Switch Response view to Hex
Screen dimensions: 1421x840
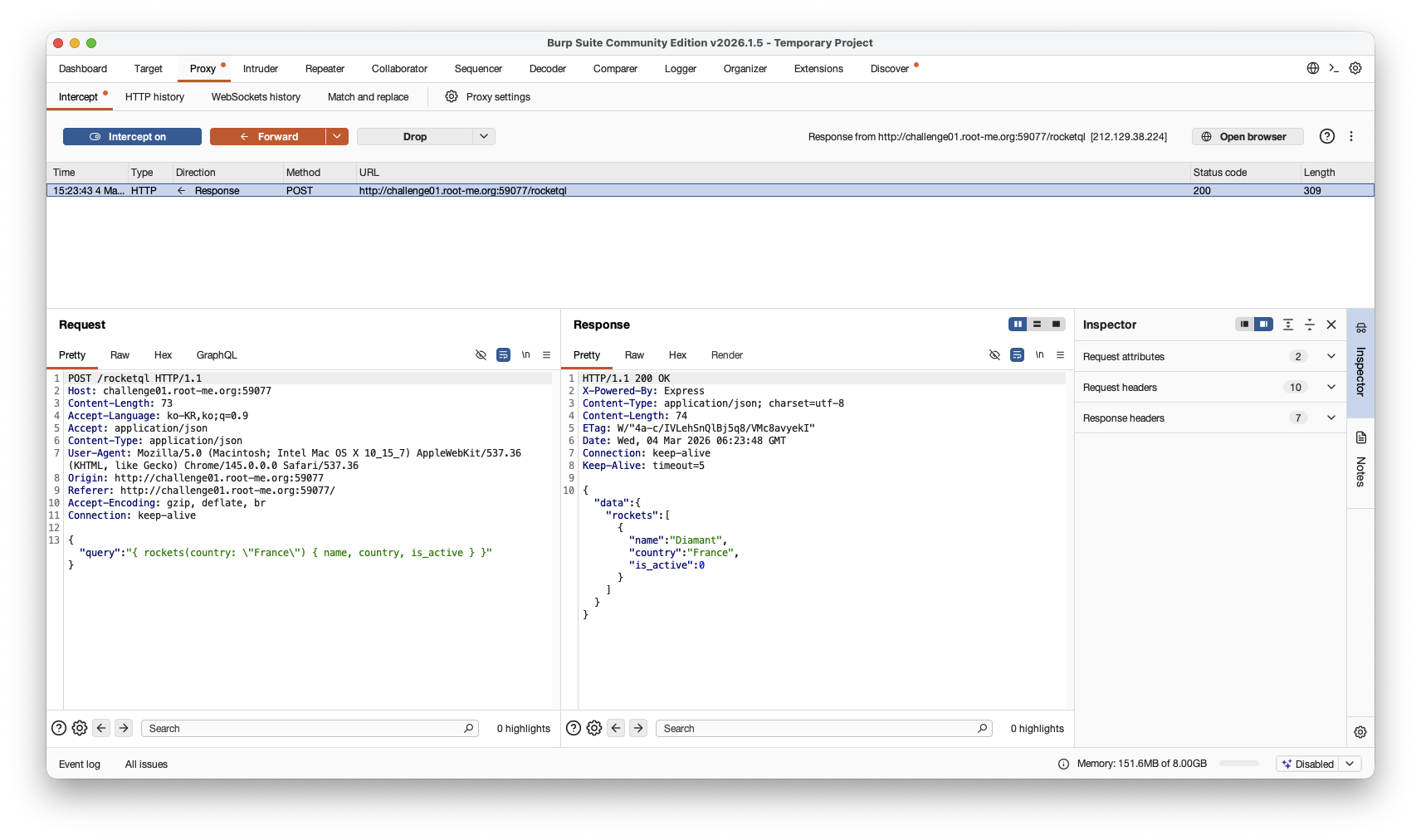click(677, 355)
